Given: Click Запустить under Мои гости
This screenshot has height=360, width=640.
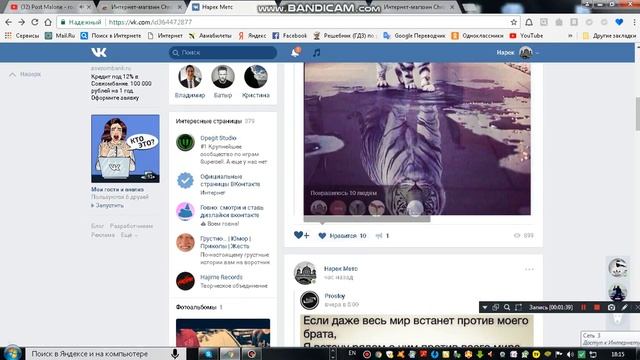Looking at the screenshot, I should (108, 206).
